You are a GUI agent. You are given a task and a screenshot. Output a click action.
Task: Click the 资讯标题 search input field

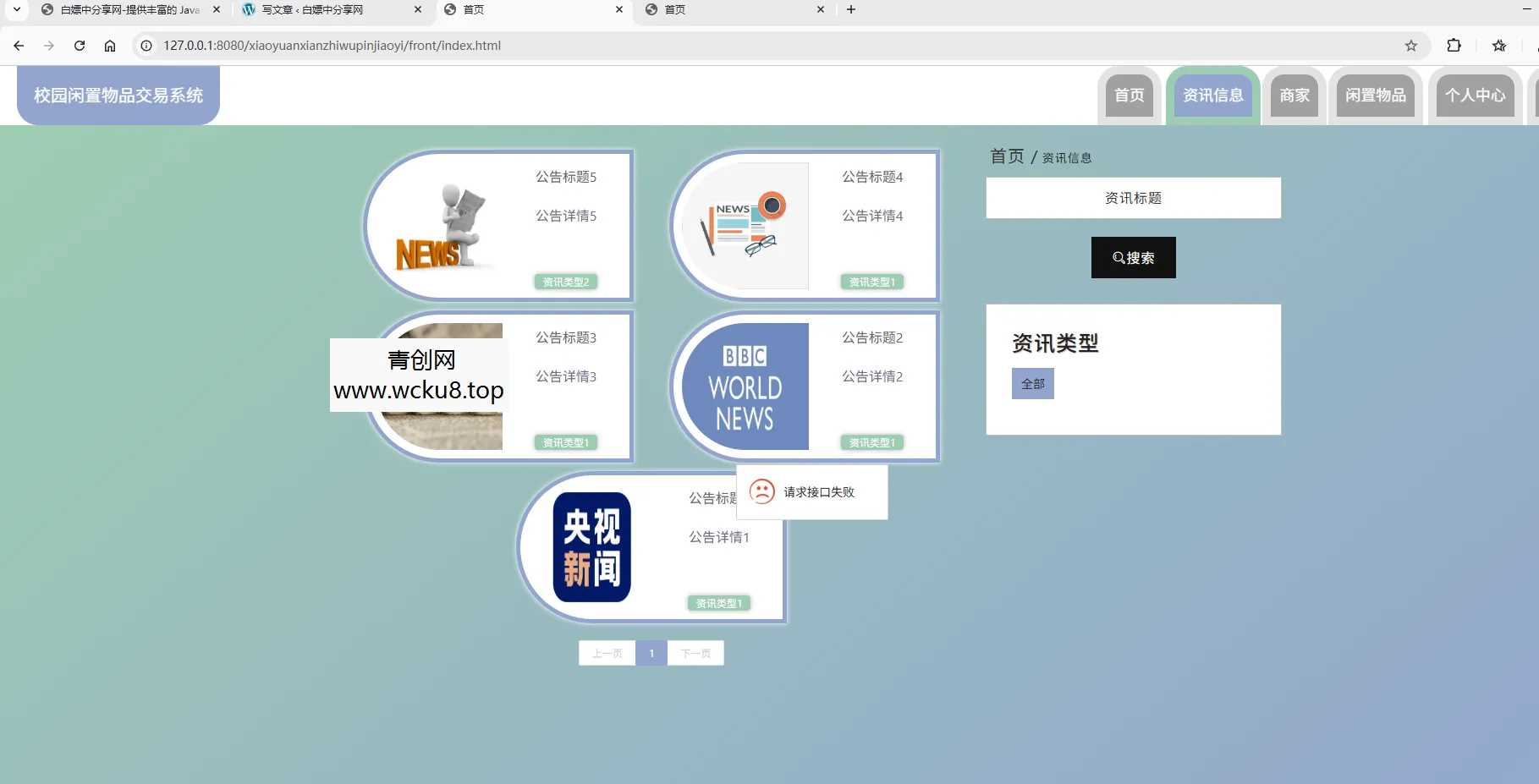coord(1132,197)
